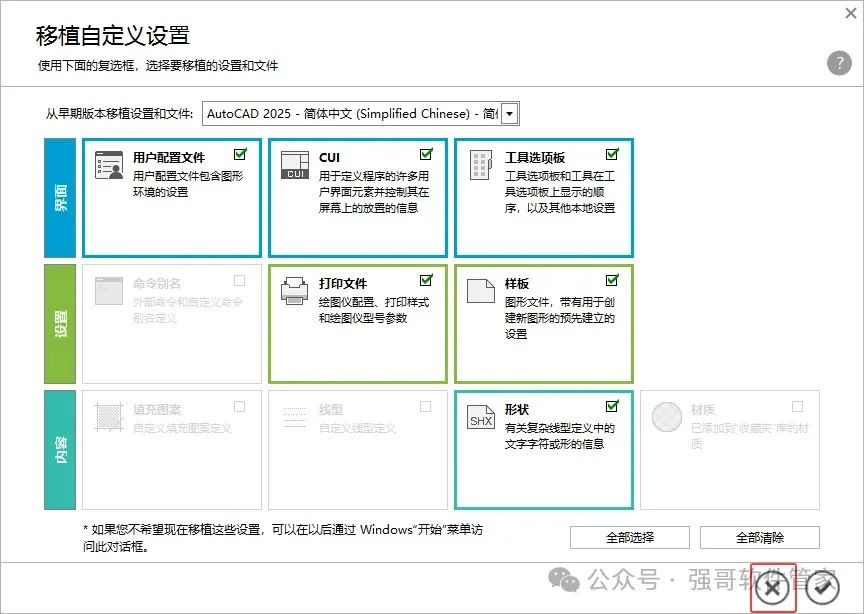This screenshot has height=614, width=864.
Task: Click the 线型 dashed lines icon
Action: tap(295, 417)
